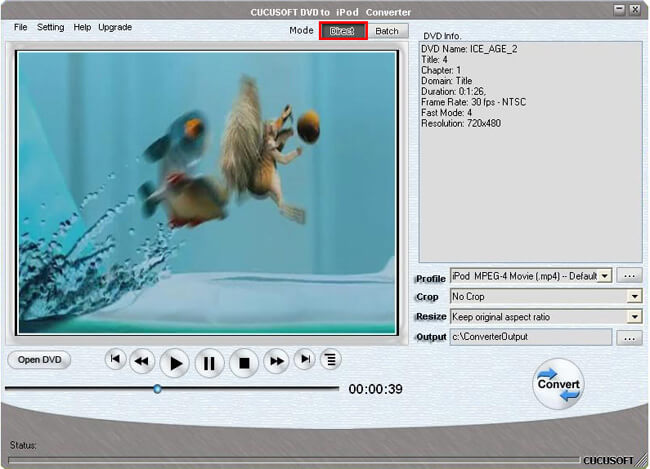The image size is (650, 469).
Task: Browse for the output folder
Action: click(629, 338)
